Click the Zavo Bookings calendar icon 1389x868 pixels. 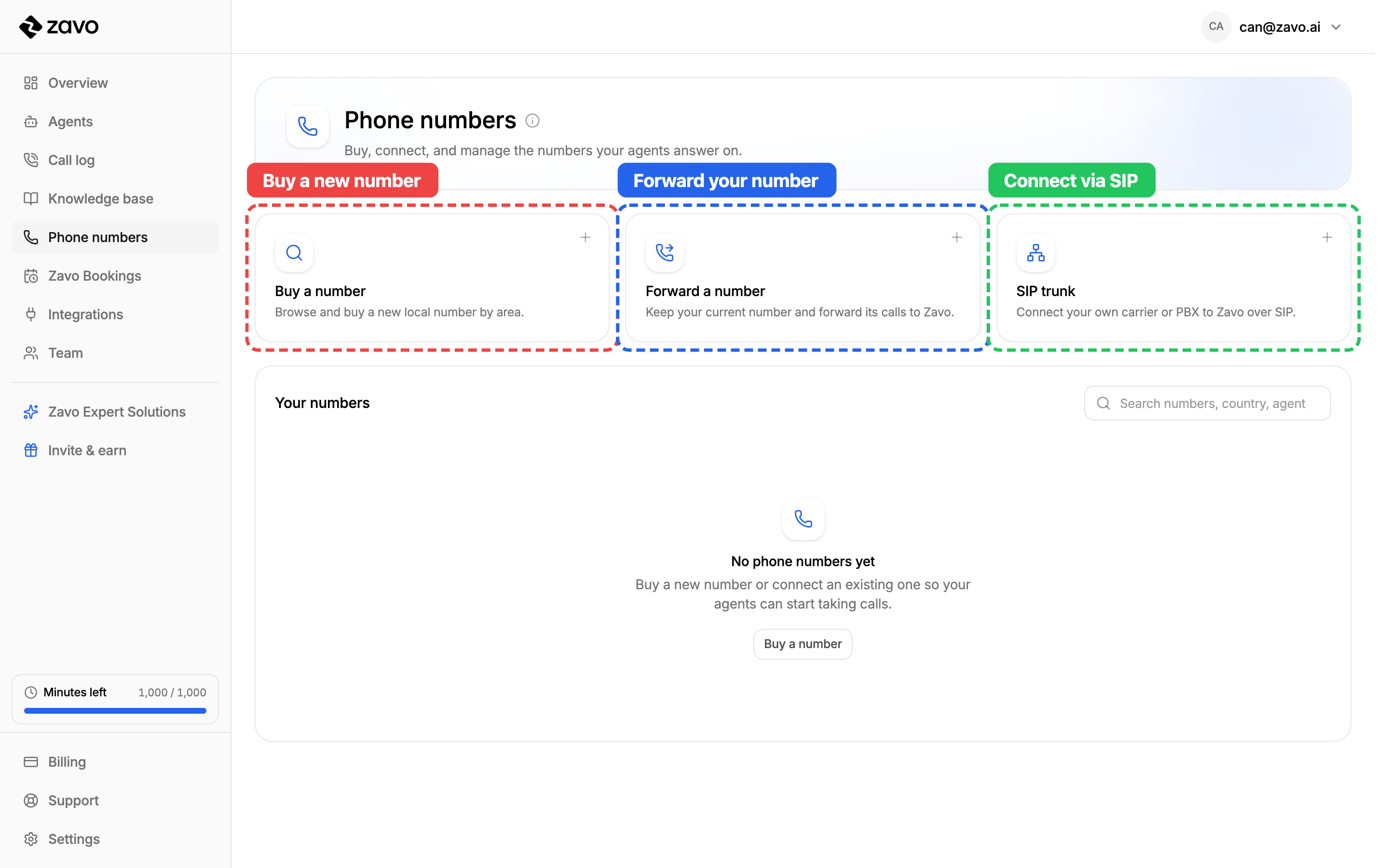click(31, 275)
